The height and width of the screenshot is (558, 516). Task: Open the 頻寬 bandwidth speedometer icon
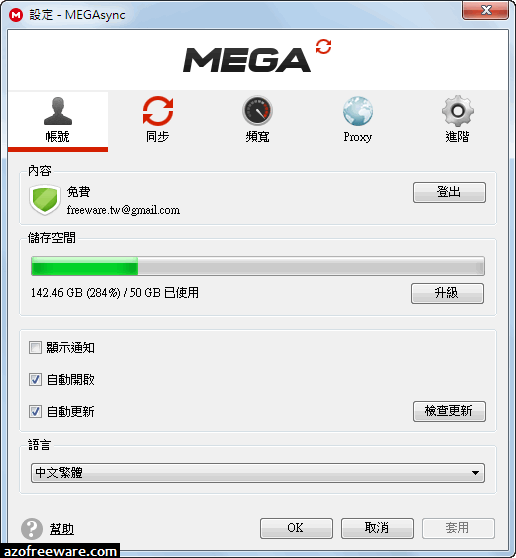(257, 111)
